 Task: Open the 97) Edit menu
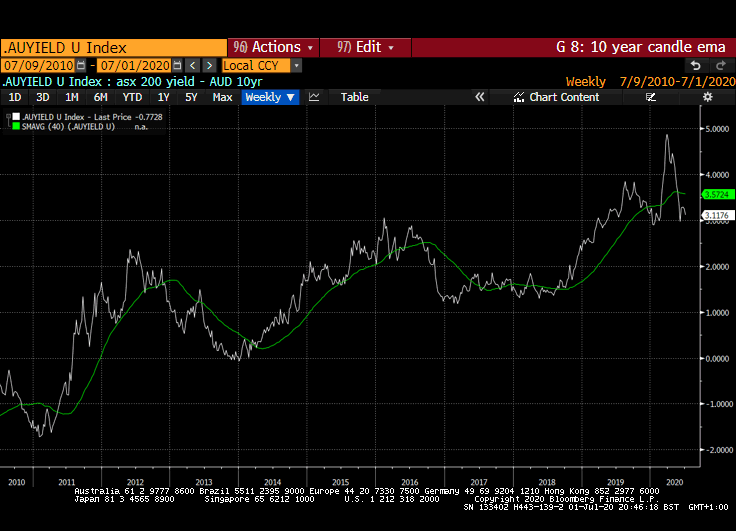[x=365, y=47]
